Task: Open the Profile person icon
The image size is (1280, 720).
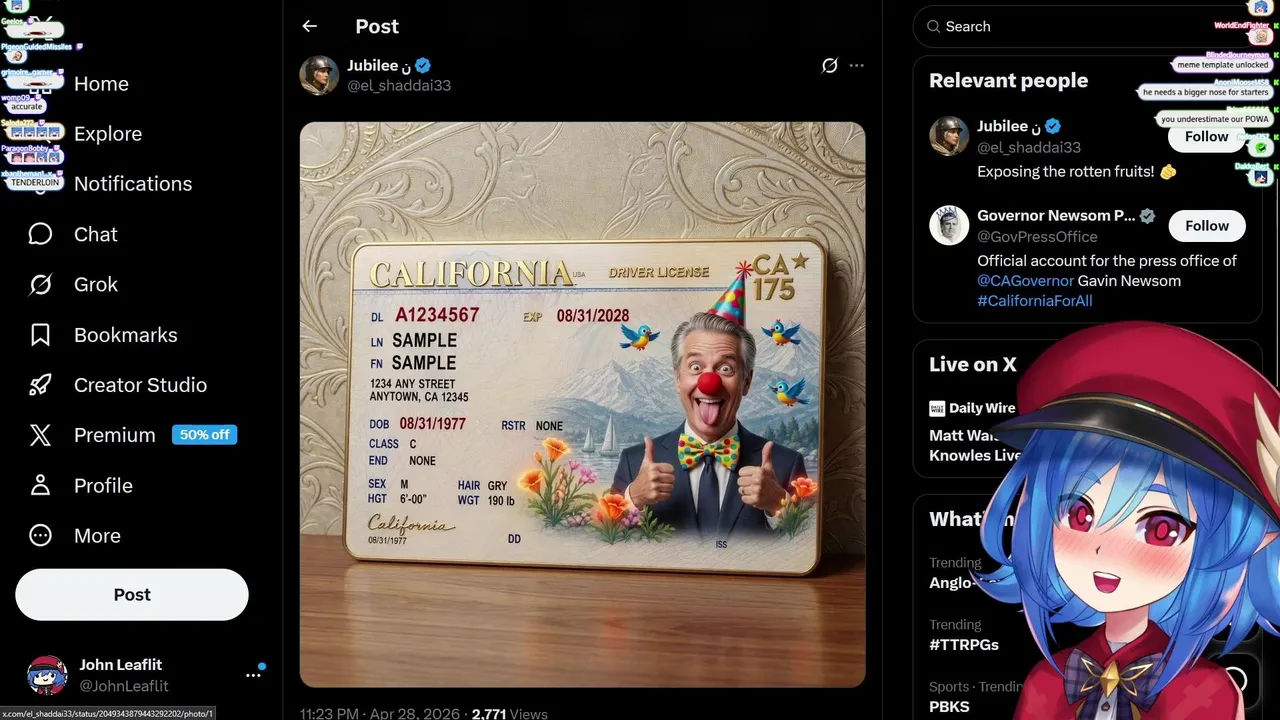Action: pyautogui.click(x=41, y=485)
